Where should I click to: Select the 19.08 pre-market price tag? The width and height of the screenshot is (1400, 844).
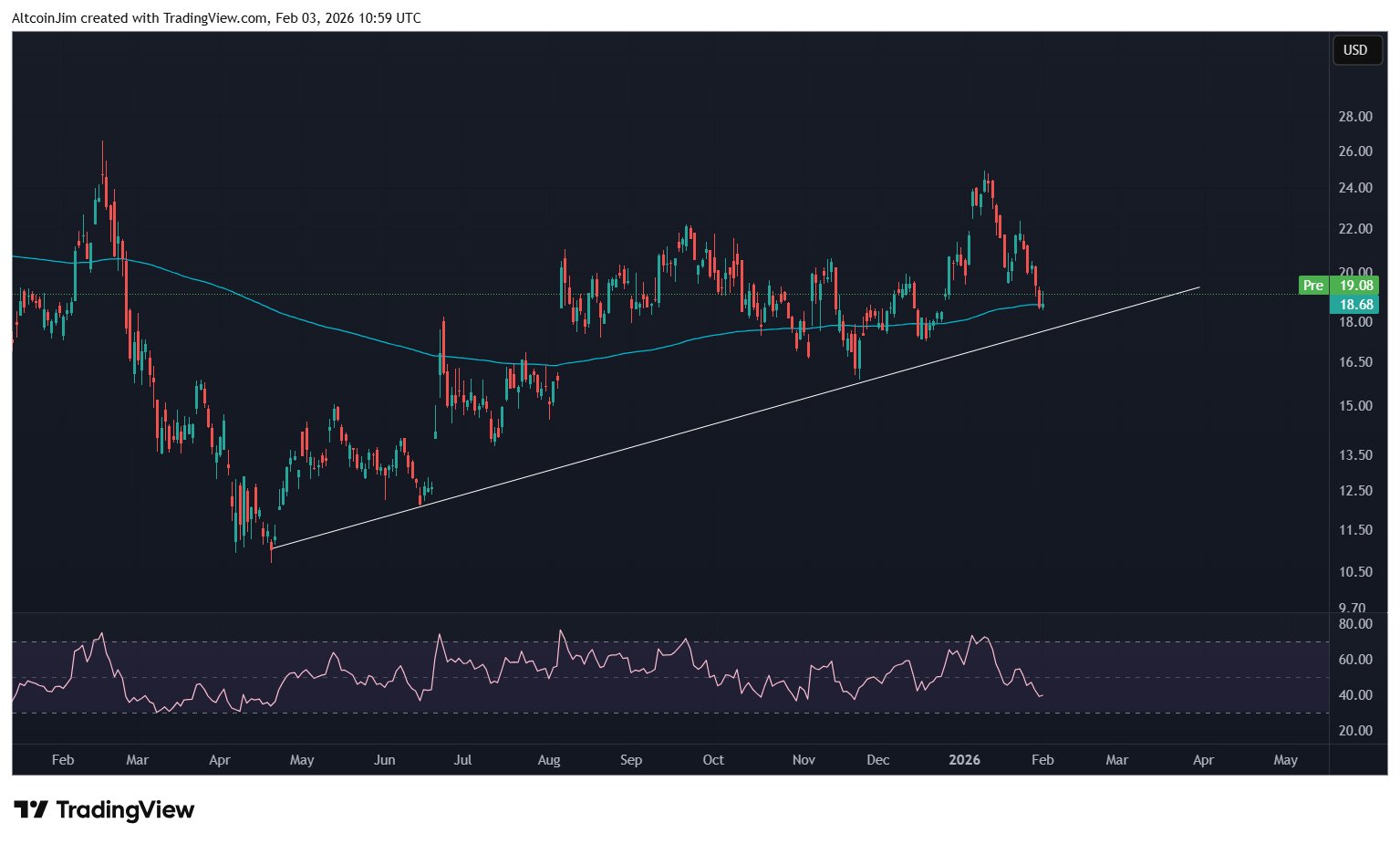1354,286
